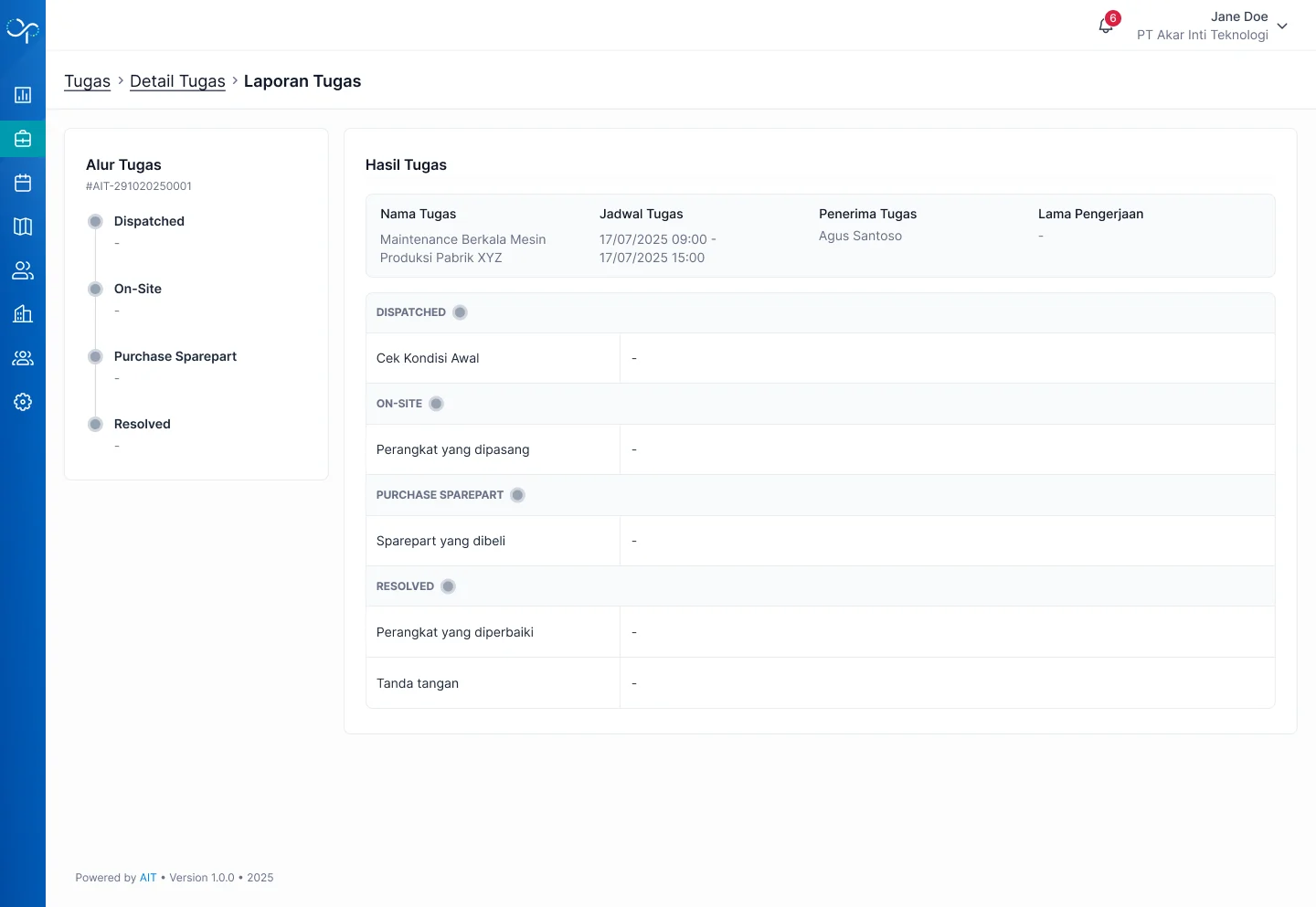Image resolution: width=1316 pixels, height=907 pixels.
Task: Open the team group icon in sidebar
Action: pyautogui.click(x=23, y=358)
